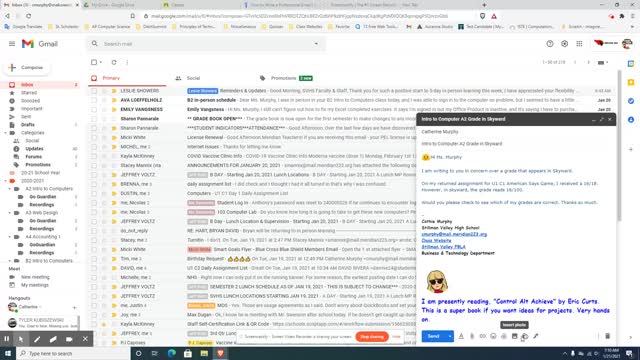The image size is (640, 360).
Task: Collapse the A4 Accounting 1 label
Action: (10, 237)
